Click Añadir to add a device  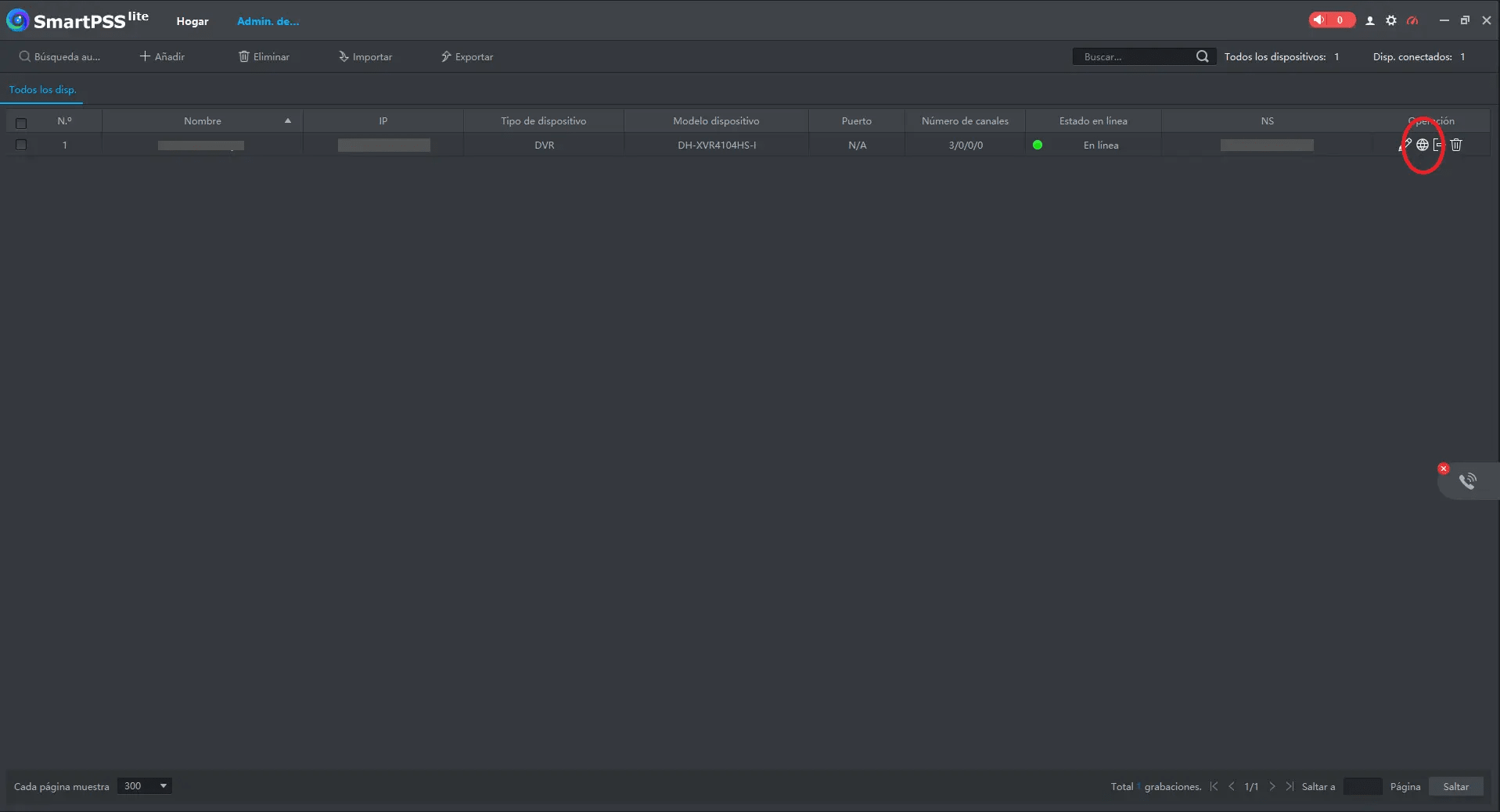click(x=162, y=56)
